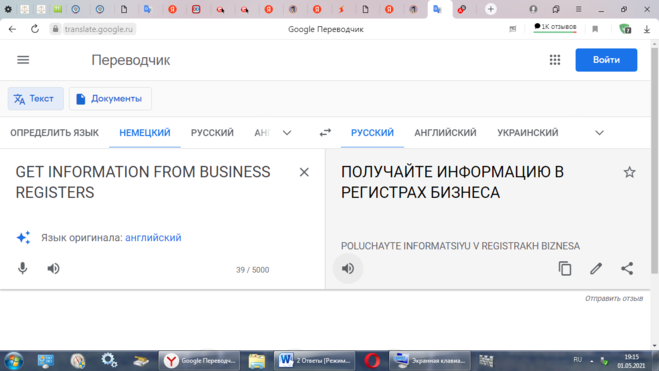Open the green shield protection extension
This screenshot has width=659, height=371.
click(625, 29)
